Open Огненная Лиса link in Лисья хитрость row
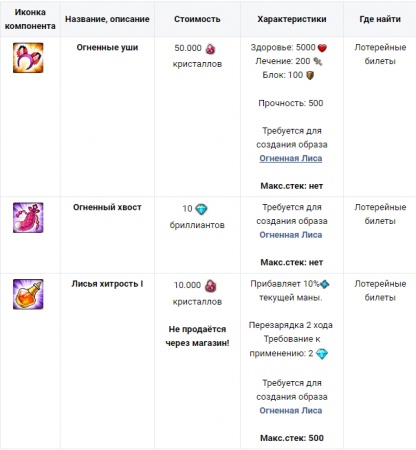This screenshot has width=416, height=450. (x=291, y=411)
